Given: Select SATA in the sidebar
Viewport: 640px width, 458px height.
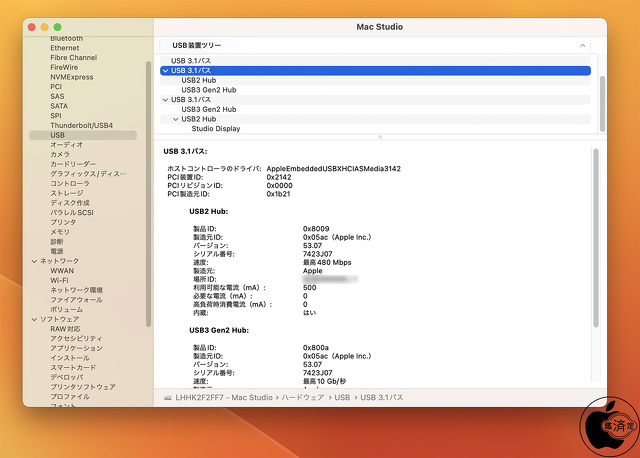Looking at the screenshot, I should [59, 106].
